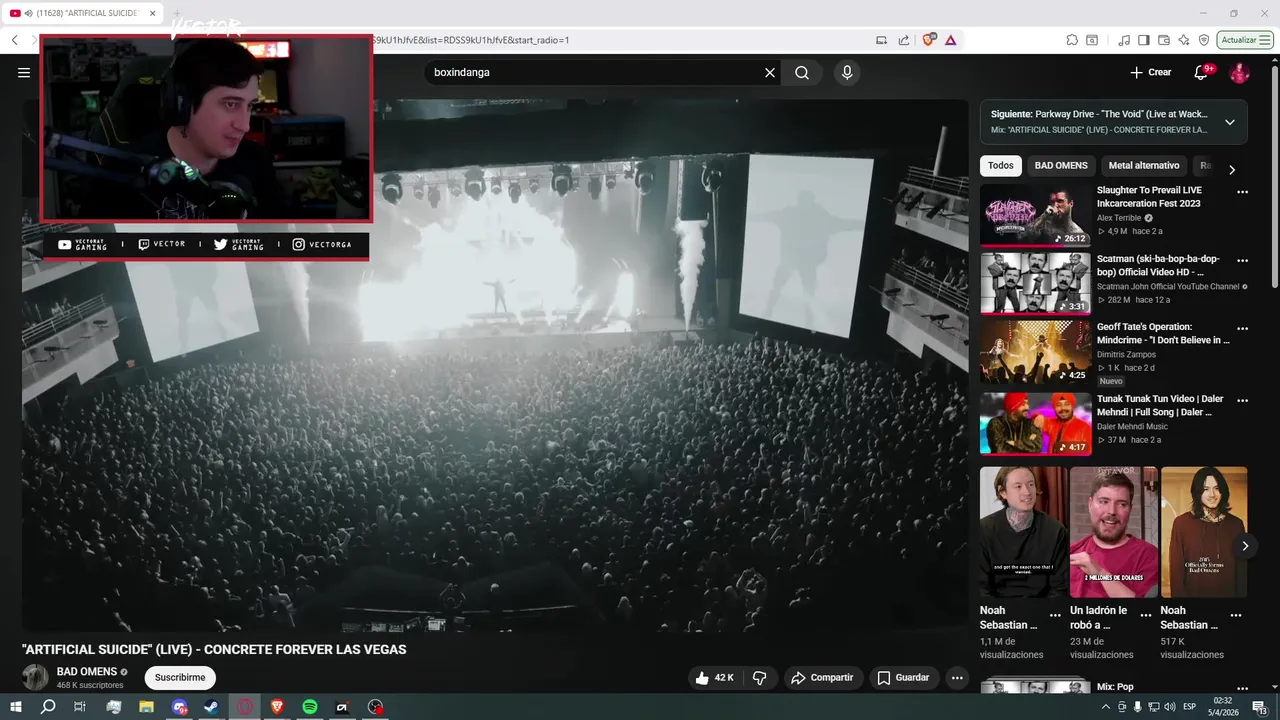Close the 'ARTIFICIAL SUICIDE' browser tab
Viewport: 1280px width, 720px height.
coord(153,13)
